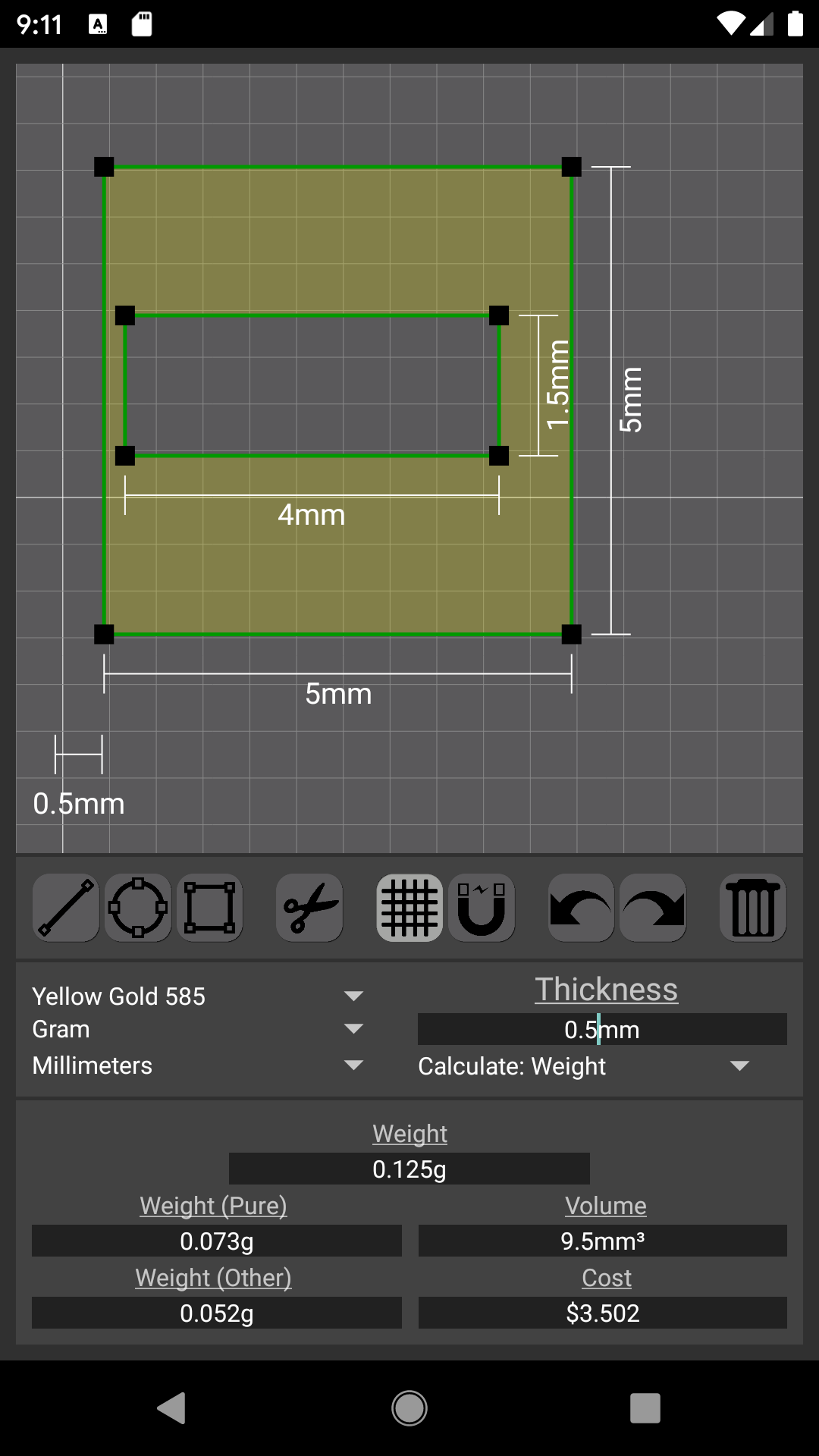Open the Thickness label link
Image resolution: width=819 pixels, height=1456 pixels.
606,990
